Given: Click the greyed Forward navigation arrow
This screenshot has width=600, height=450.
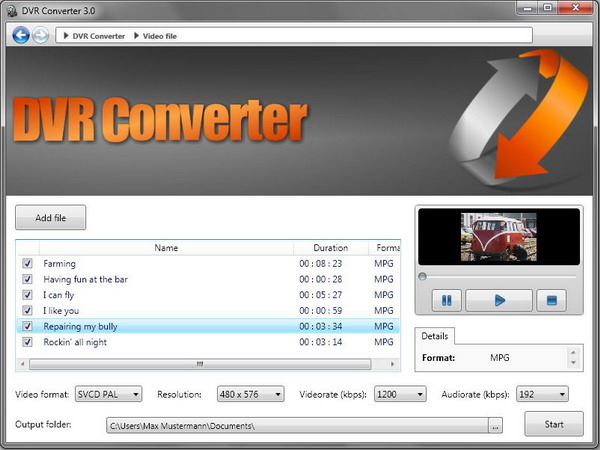Looking at the screenshot, I should coord(41,36).
